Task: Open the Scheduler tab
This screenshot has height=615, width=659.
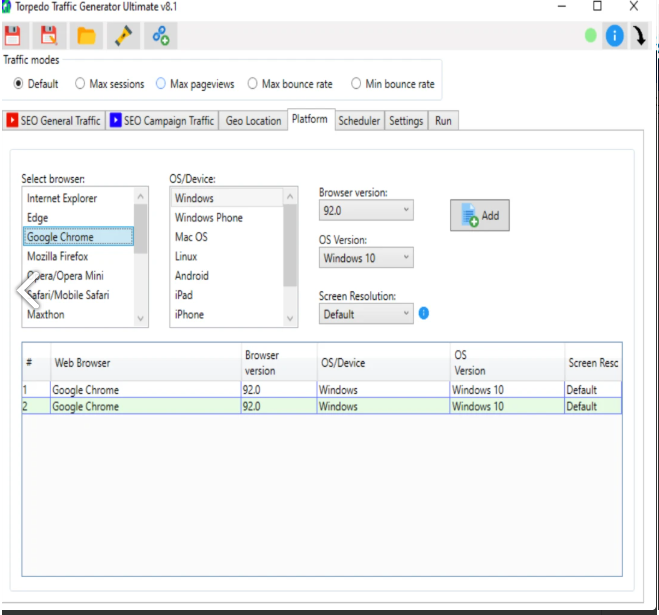Action: click(x=359, y=120)
